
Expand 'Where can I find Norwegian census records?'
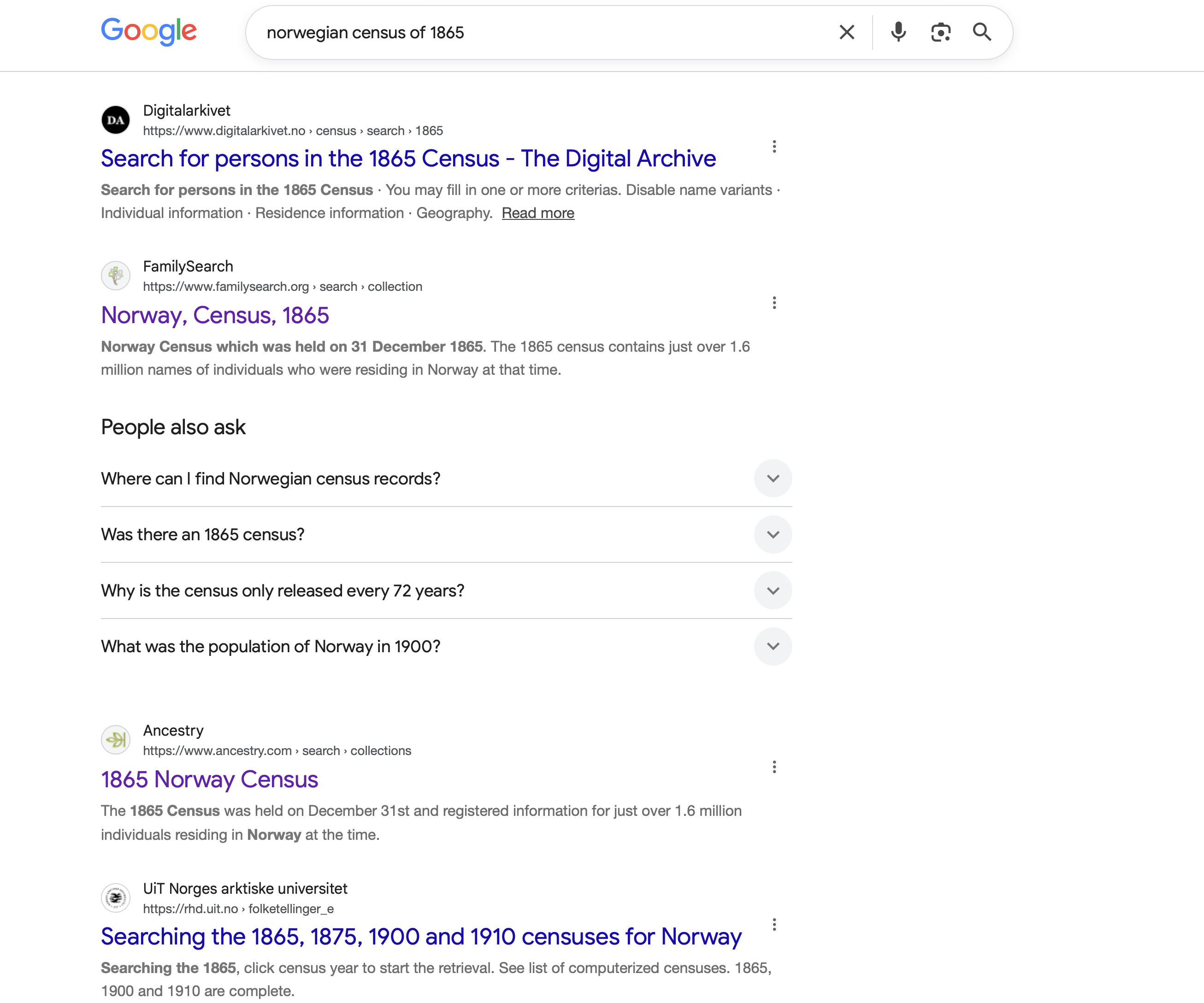coord(446,478)
